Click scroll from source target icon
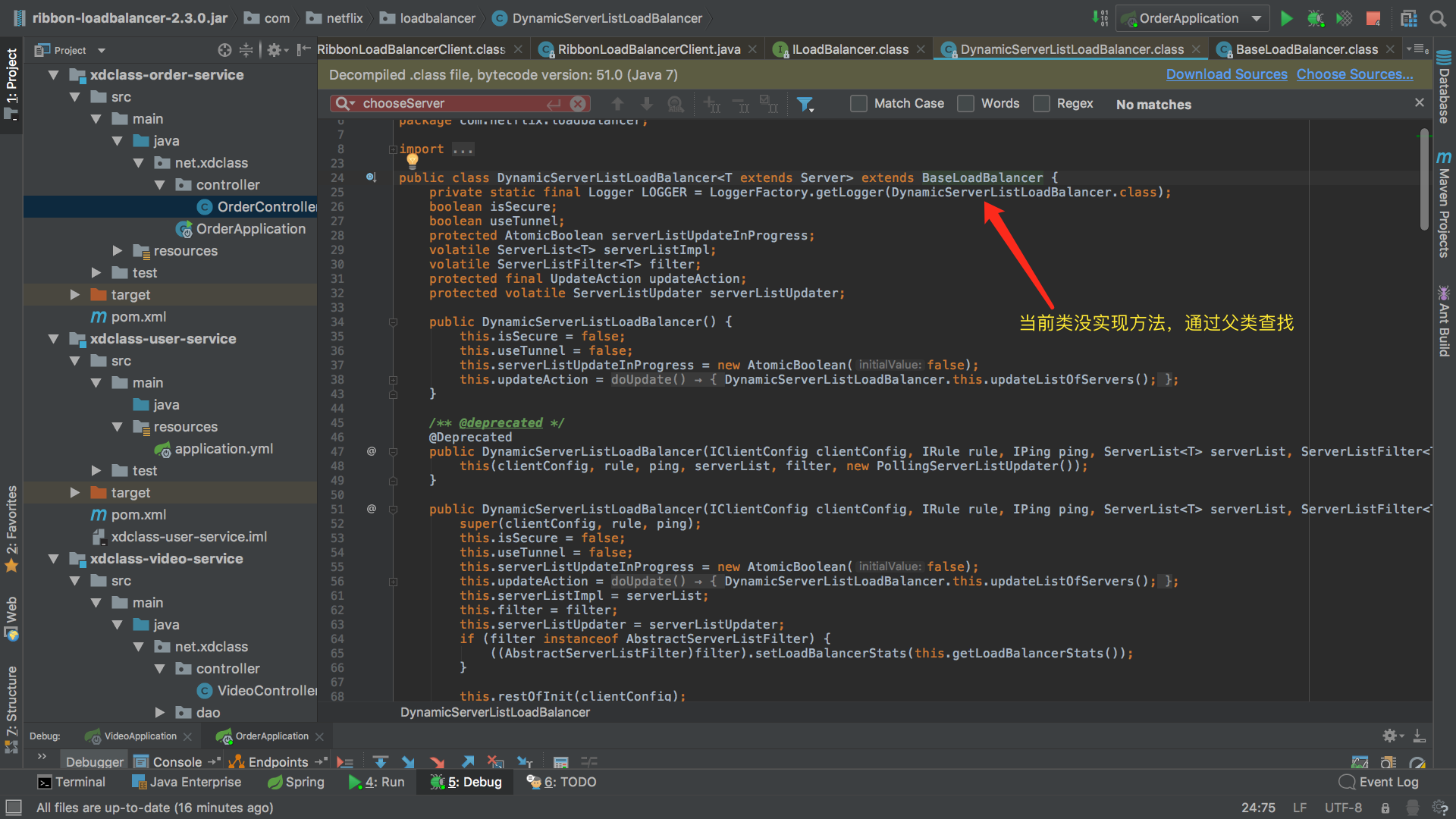This screenshot has width=1456, height=819. coord(224,50)
